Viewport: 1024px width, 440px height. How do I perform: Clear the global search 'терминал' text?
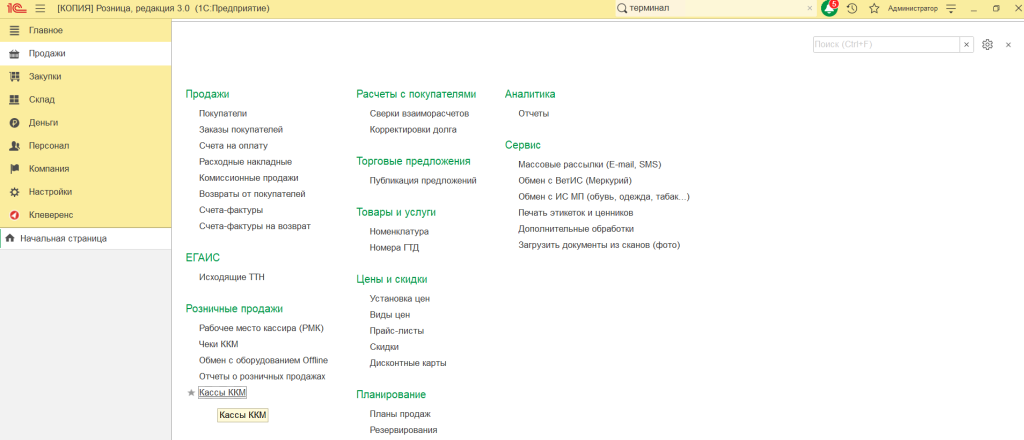pos(810,8)
